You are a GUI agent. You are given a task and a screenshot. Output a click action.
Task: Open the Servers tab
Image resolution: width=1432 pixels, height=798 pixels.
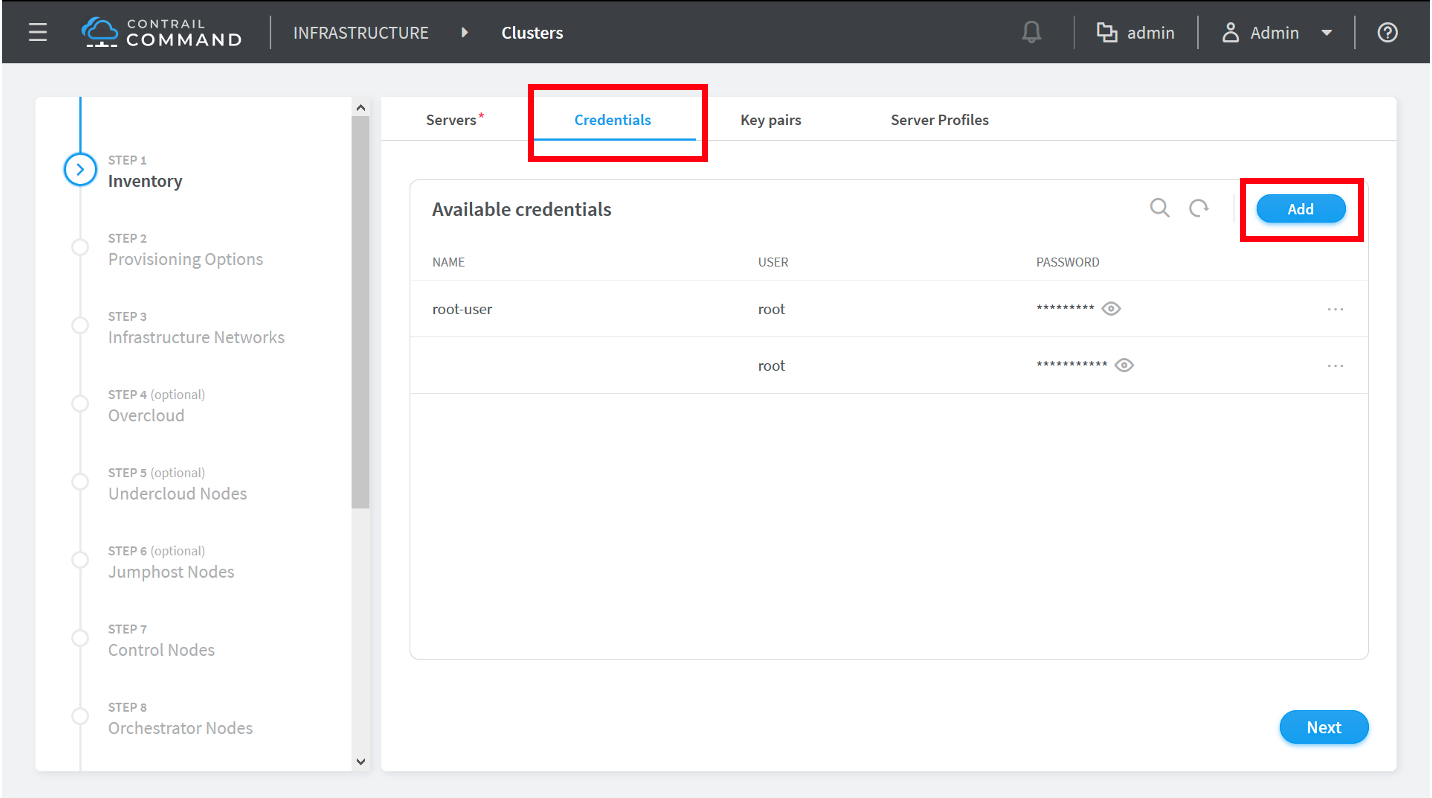[452, 120]
